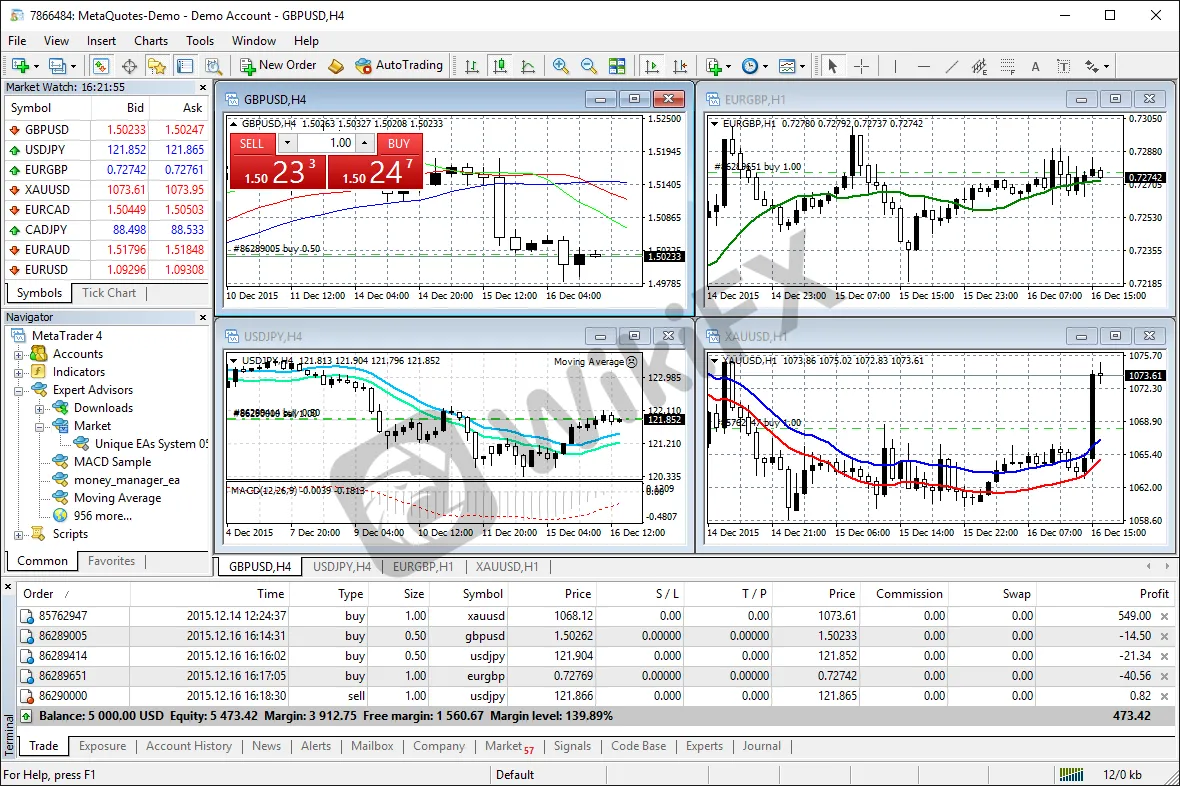Click the volume step up arrow
Image resolution: width=1180 pixels, height=786 pixels.
(x=363, y=143)
